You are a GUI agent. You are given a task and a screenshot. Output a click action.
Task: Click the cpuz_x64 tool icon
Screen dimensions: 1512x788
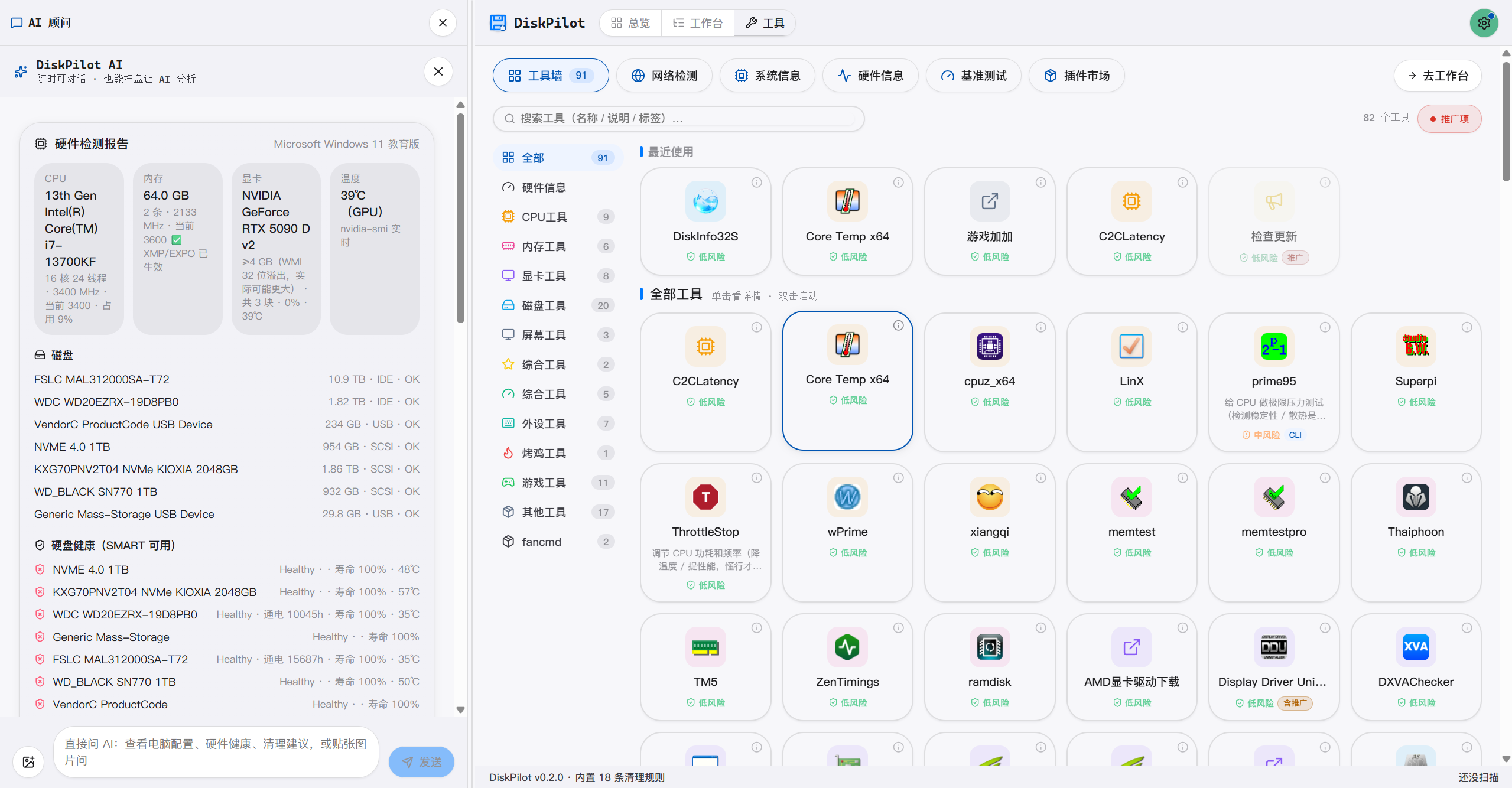coord(990,346)
